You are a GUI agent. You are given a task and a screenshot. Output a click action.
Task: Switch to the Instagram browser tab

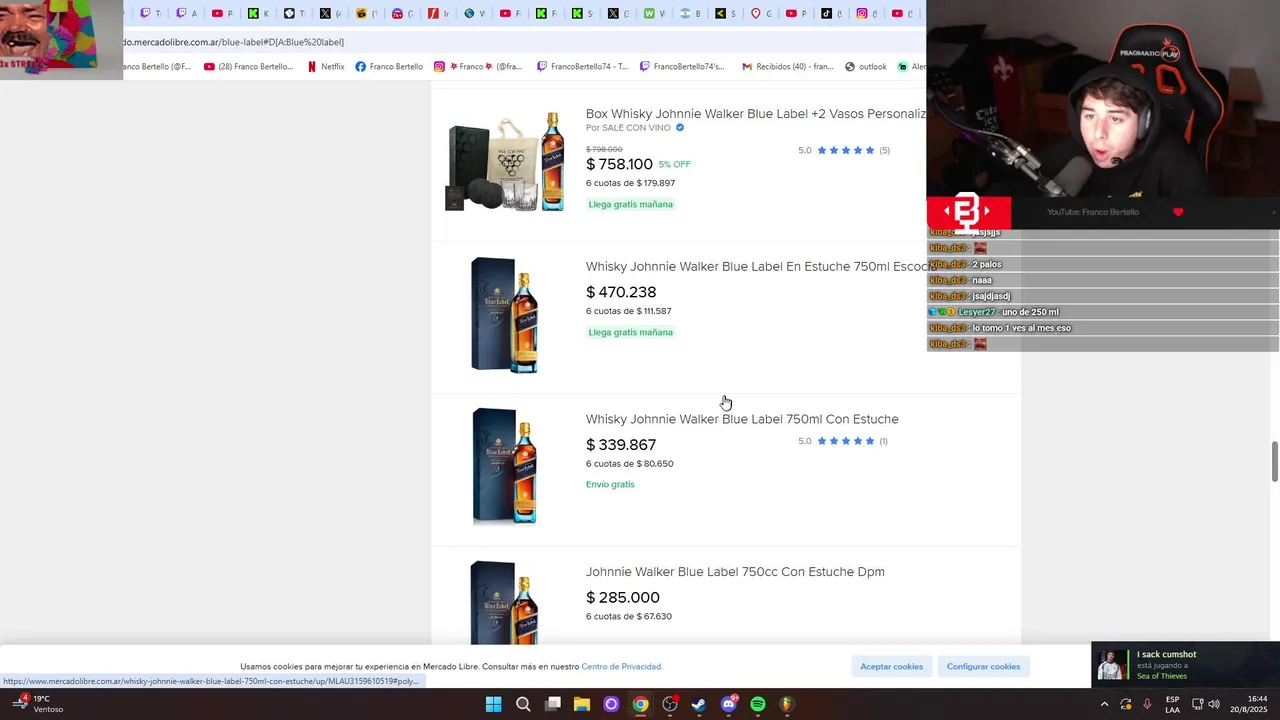(867, 13)
